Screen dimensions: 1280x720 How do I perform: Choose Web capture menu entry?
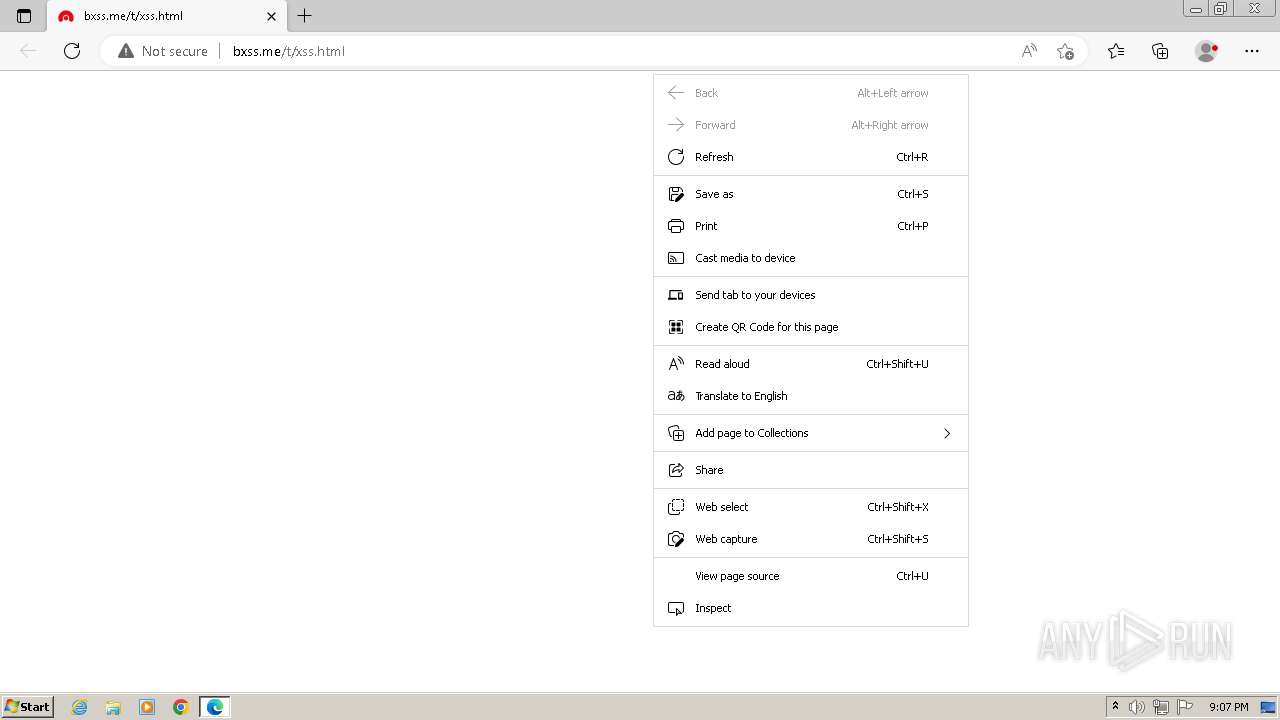[x=811, y=539]
